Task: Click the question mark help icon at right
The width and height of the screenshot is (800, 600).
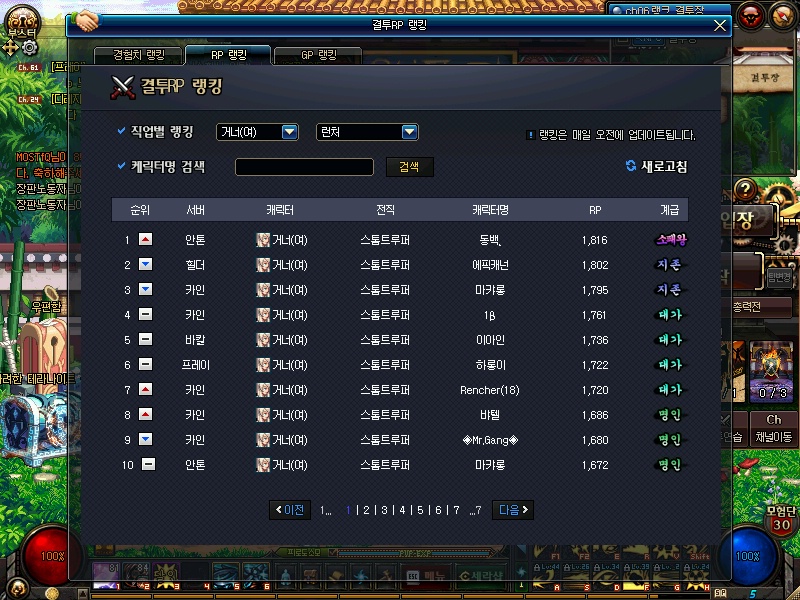Action: [743, 190]
